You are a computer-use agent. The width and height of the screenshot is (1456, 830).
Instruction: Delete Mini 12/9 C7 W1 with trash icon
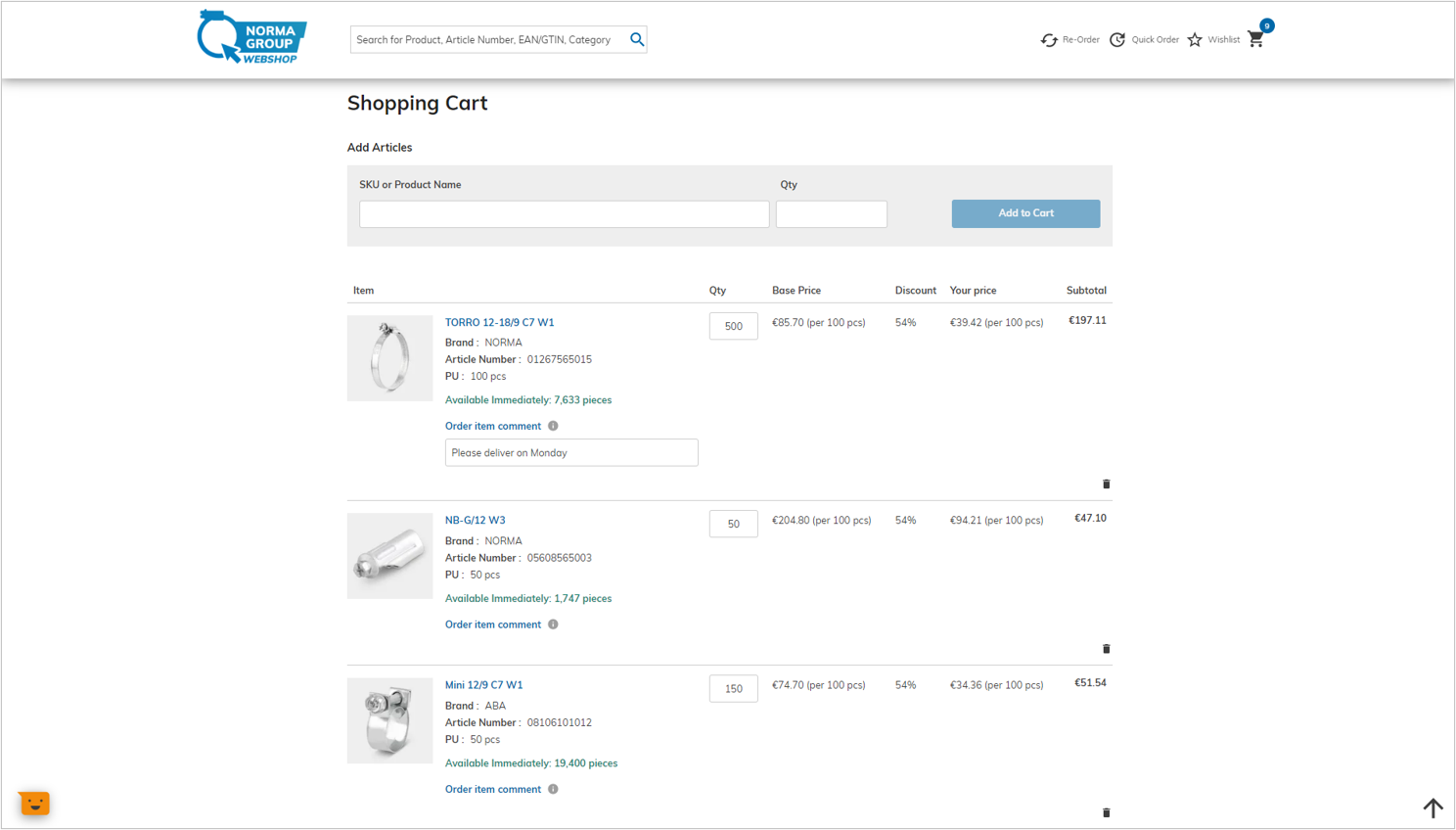[x=1107, y=812]
